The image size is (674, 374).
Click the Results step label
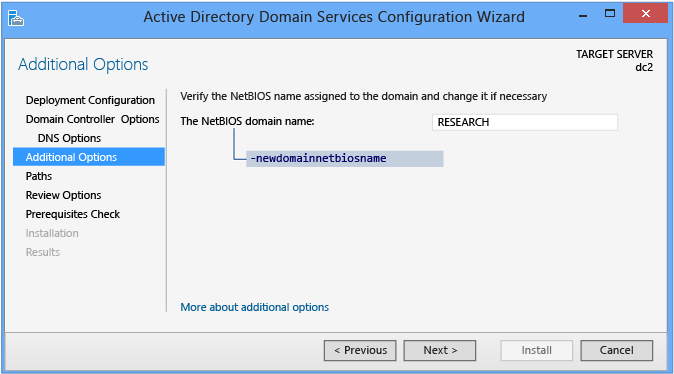pos(43,252)
